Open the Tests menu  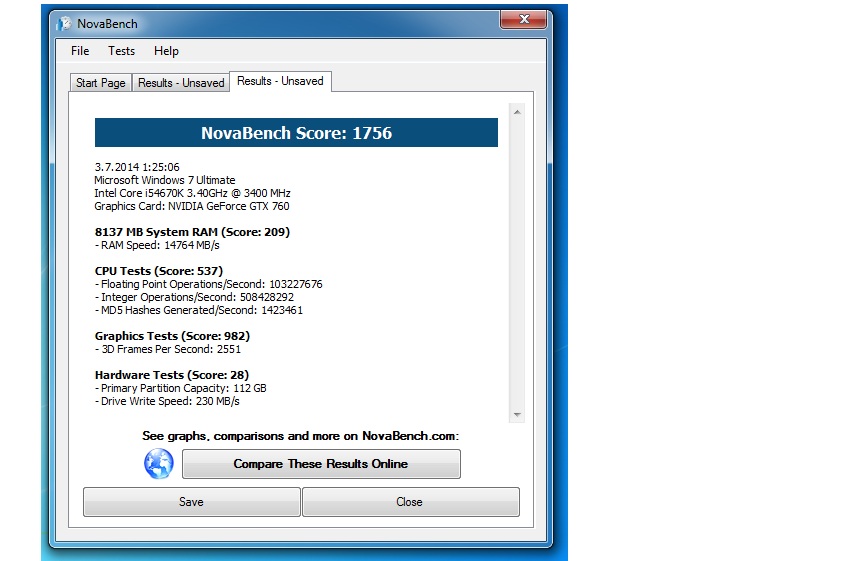[x=121, y=51]
